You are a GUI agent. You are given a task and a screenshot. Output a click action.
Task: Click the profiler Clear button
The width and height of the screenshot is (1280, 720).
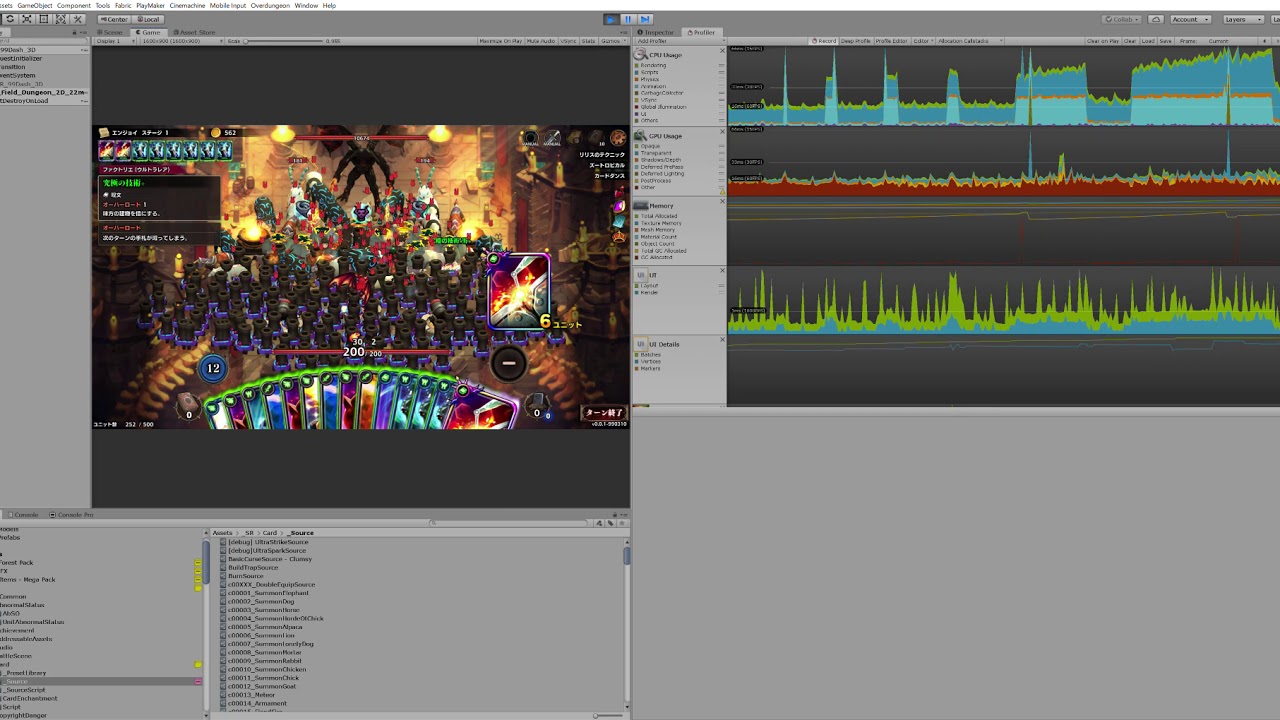[1130, 41]
